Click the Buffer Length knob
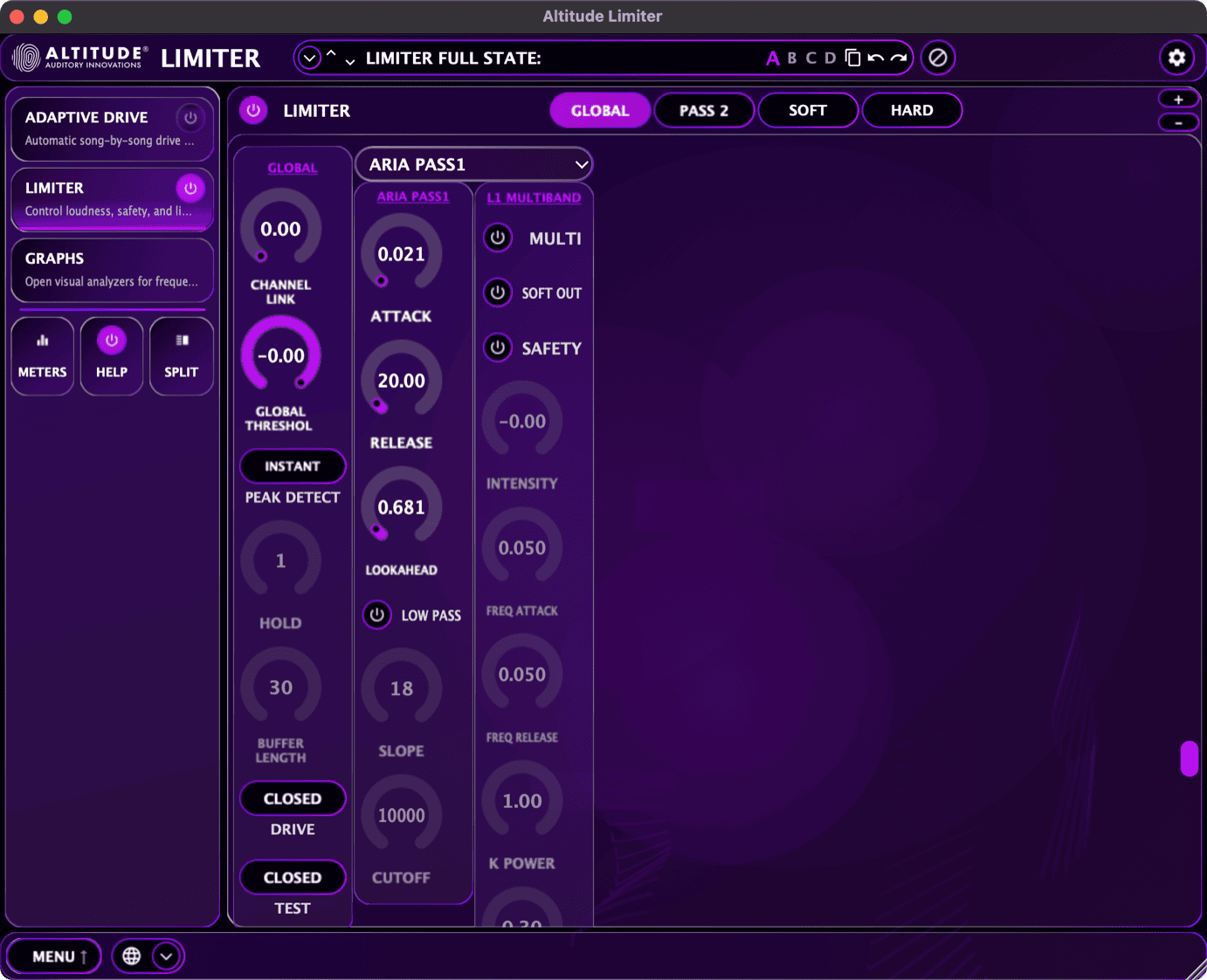The height and width of the screenshot is (980, 1207). point(280,687)
